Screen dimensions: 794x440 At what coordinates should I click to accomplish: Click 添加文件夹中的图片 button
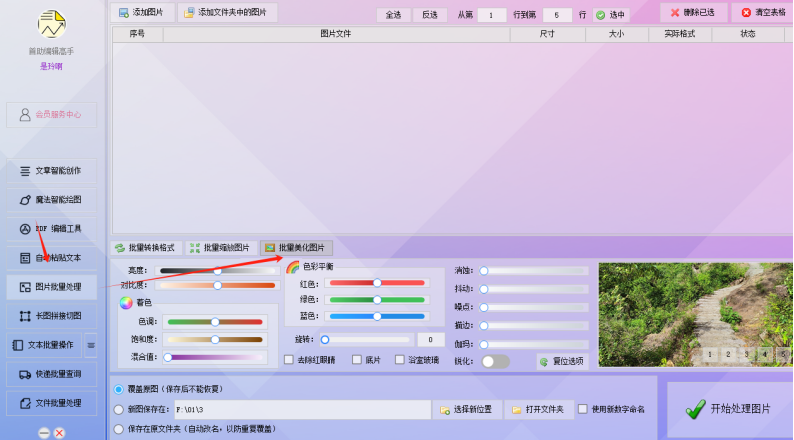tap(227, 13)
